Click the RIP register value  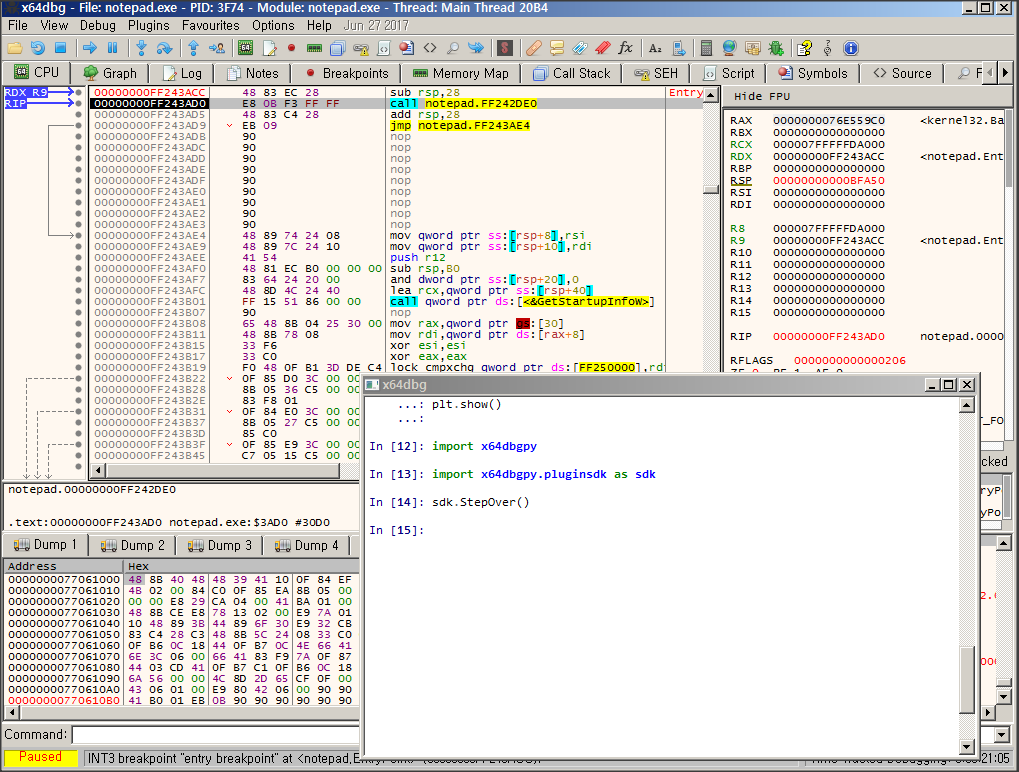coord(828,337)
